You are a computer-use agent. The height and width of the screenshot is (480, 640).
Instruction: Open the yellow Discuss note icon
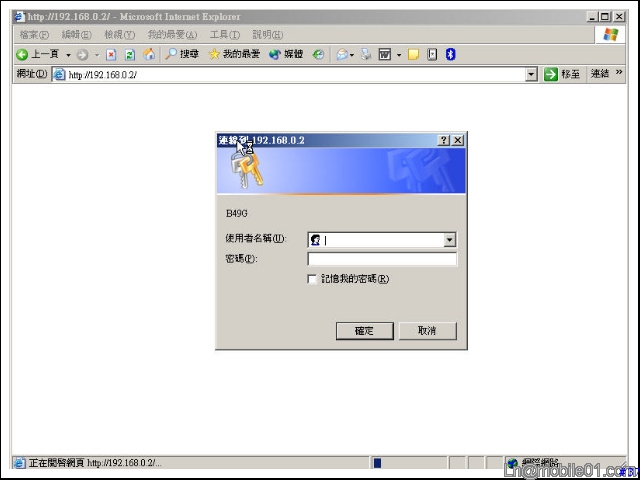coord(413,54)
